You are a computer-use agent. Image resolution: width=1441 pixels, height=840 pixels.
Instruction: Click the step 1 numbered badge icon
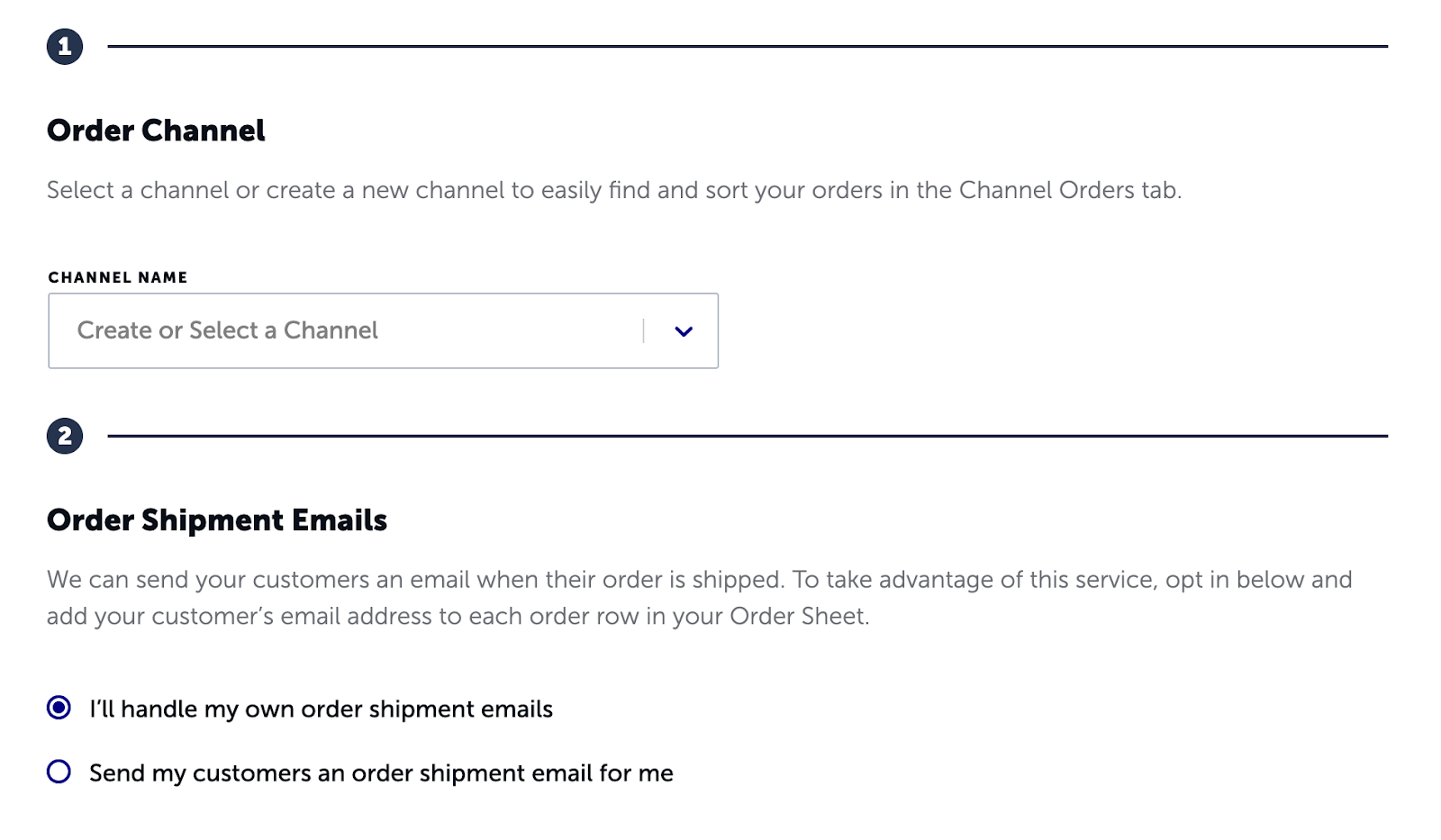coord(64,44)
